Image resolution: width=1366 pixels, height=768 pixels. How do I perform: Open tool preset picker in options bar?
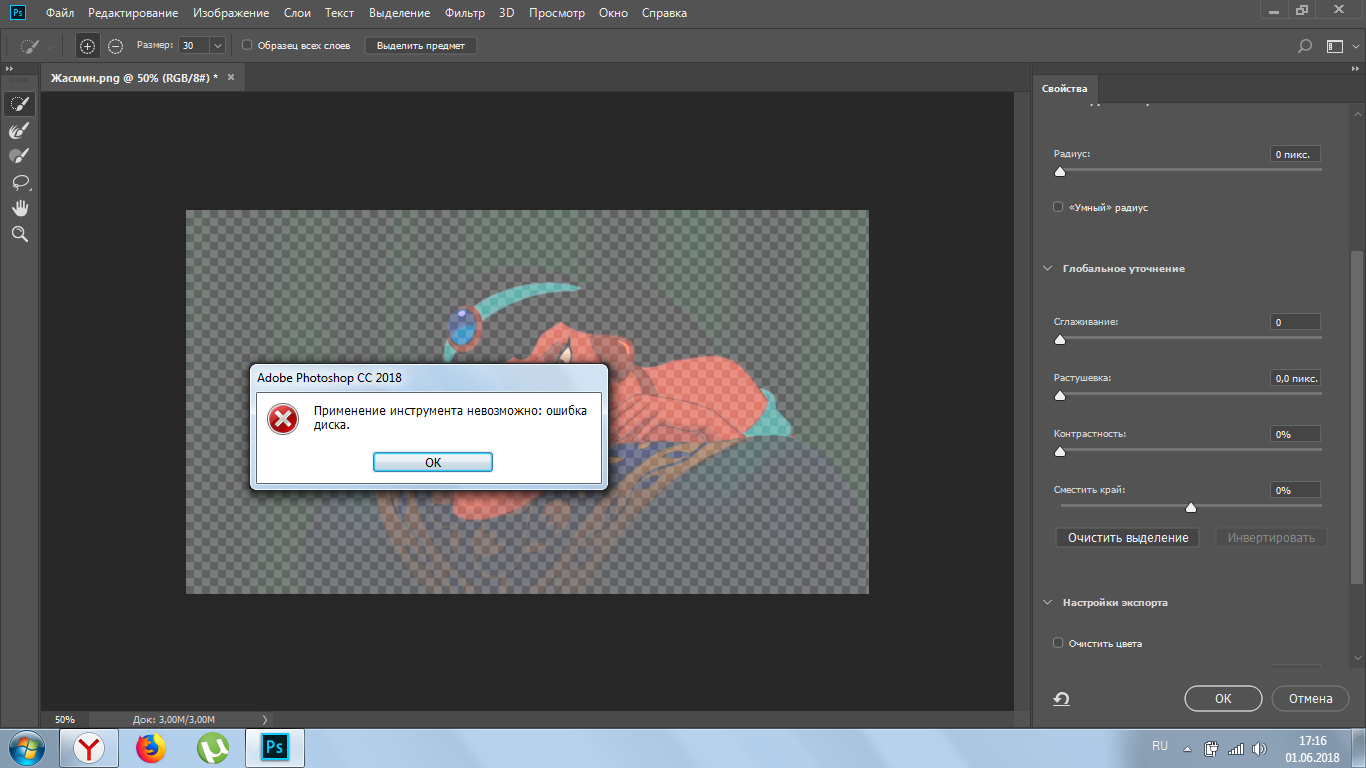coord(37,46)
